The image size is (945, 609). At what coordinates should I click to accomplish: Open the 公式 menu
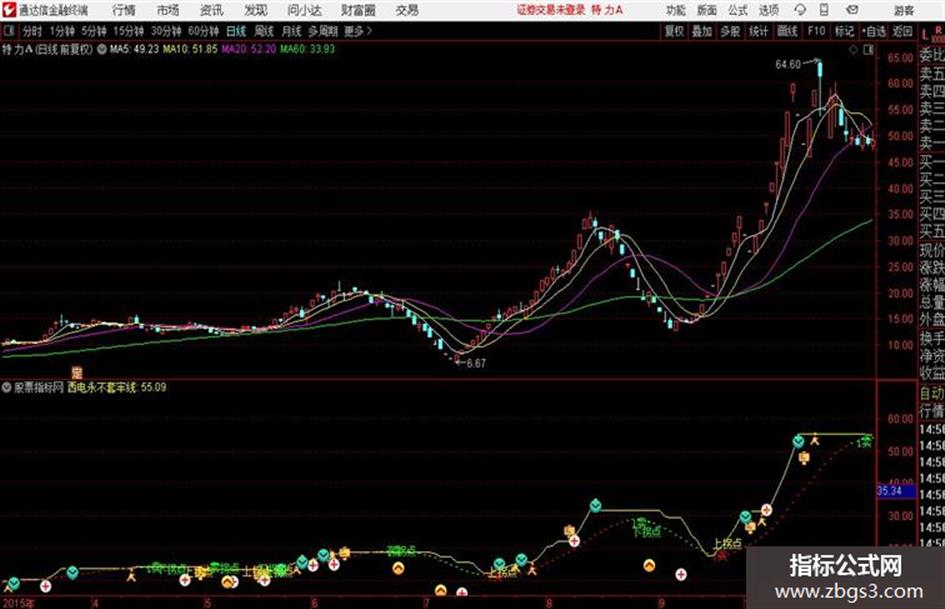738,10
